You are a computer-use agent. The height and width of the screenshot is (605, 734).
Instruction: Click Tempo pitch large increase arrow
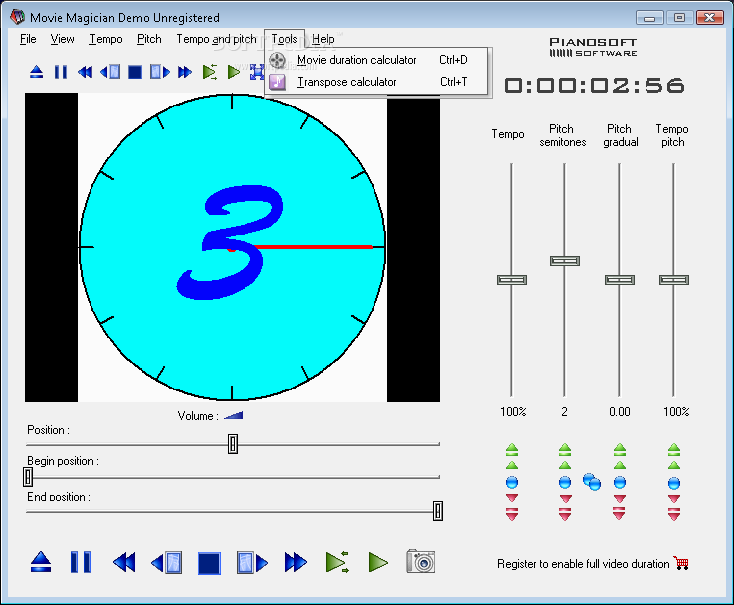tap(674, 450)
